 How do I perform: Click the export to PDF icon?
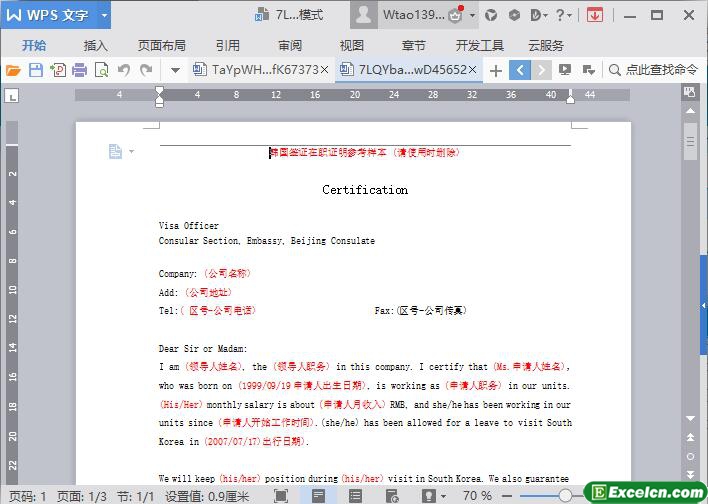[x=58, y=70]
